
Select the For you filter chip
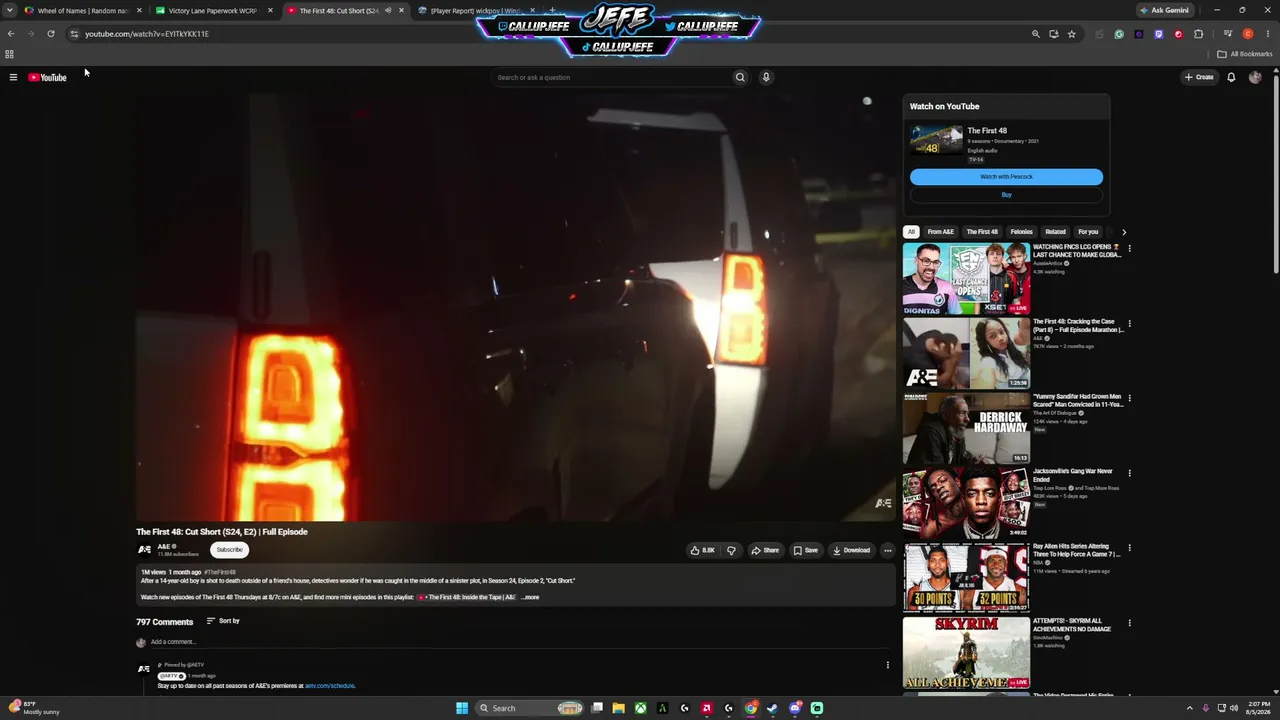tap(1088, 232)
